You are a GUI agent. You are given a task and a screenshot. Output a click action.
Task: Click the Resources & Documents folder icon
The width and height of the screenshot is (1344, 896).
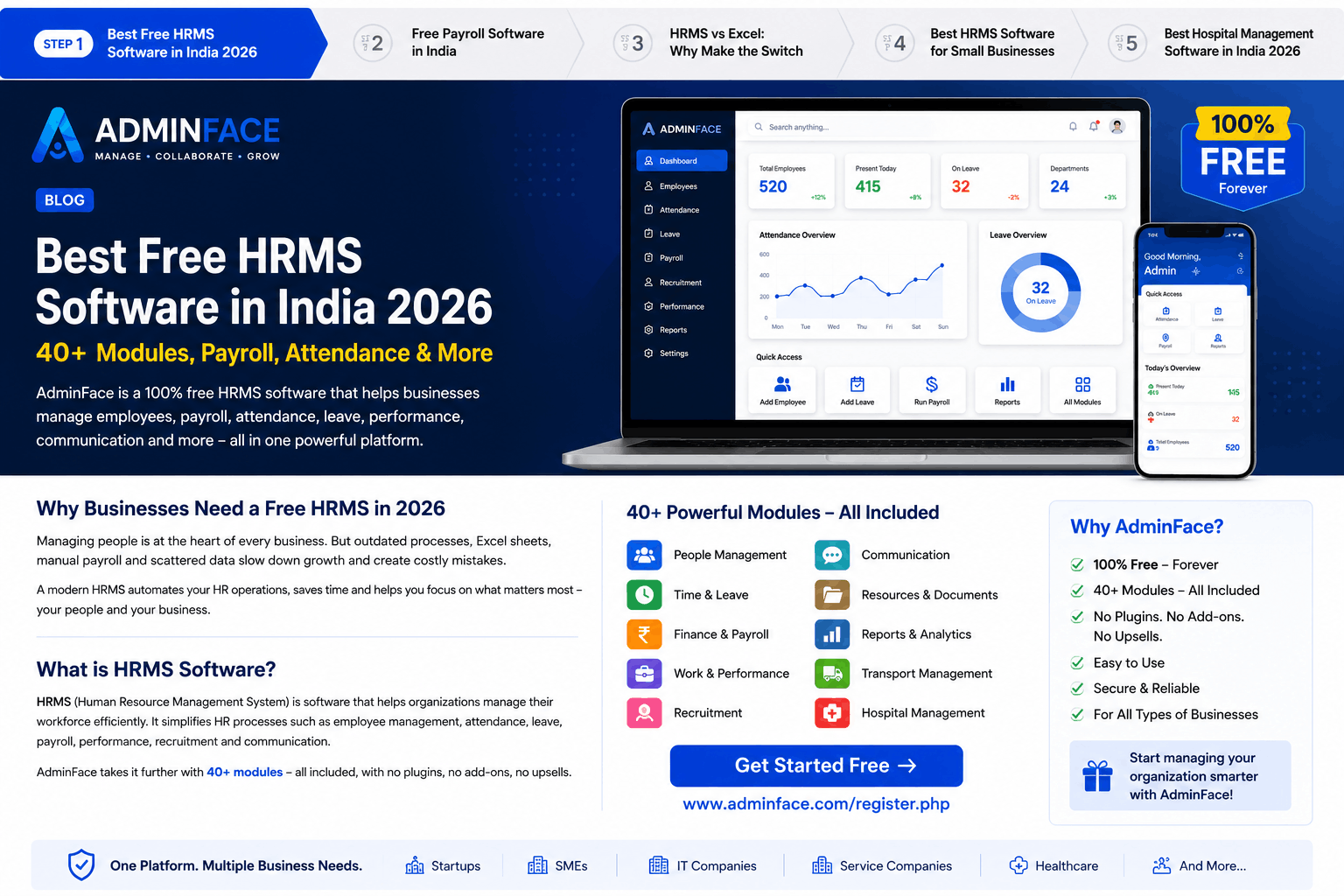(832, 595)
